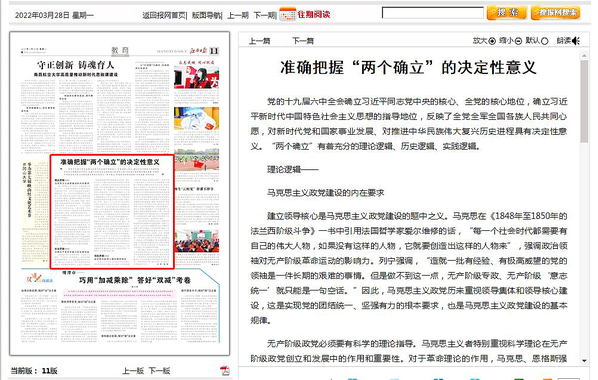Click the page number 11 badge on thumbnail
Viewport: 598px width, 380px height.
(x=214, y=51)
